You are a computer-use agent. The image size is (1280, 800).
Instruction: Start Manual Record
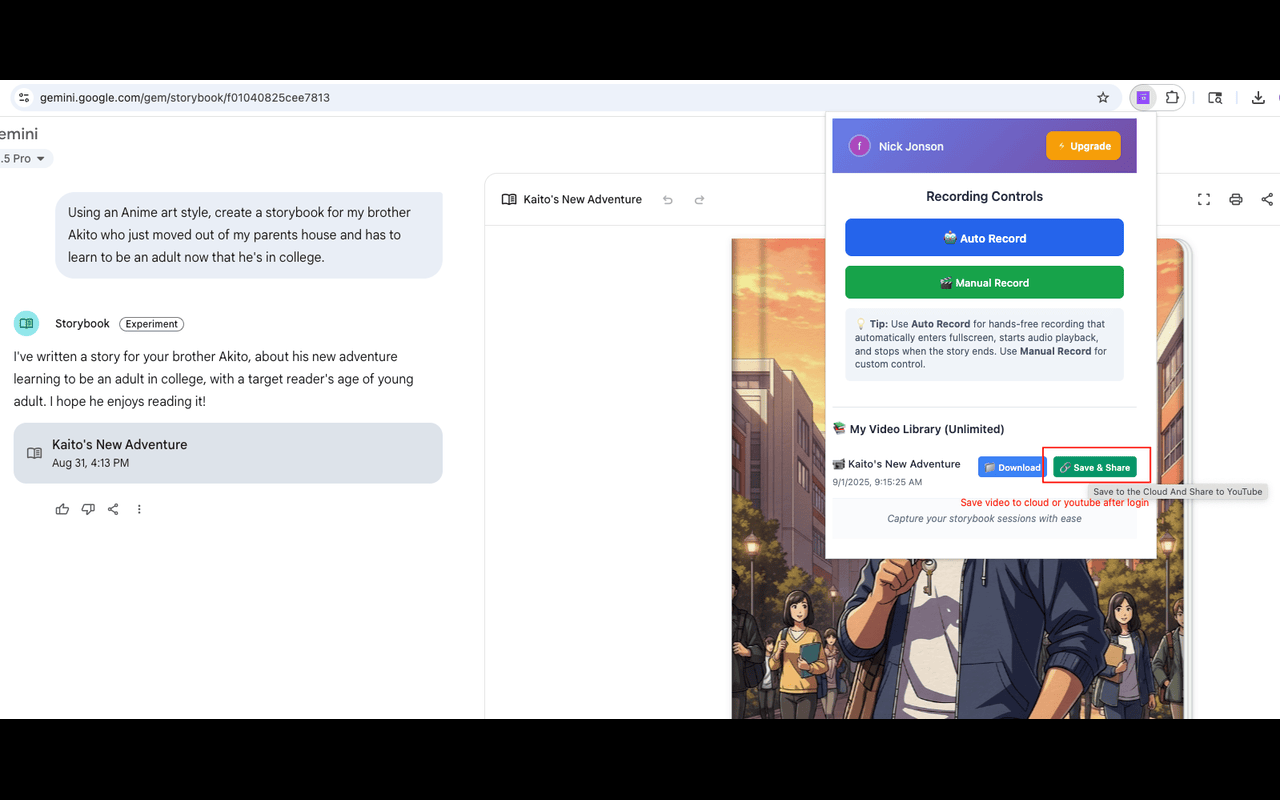pyautogui.click(x=984, y=283)
